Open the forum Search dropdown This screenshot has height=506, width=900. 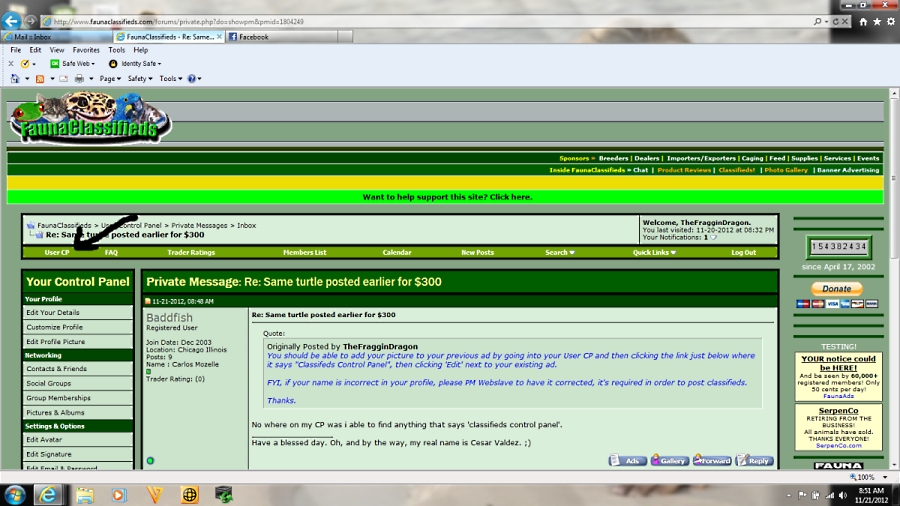(x=560, y=252)
